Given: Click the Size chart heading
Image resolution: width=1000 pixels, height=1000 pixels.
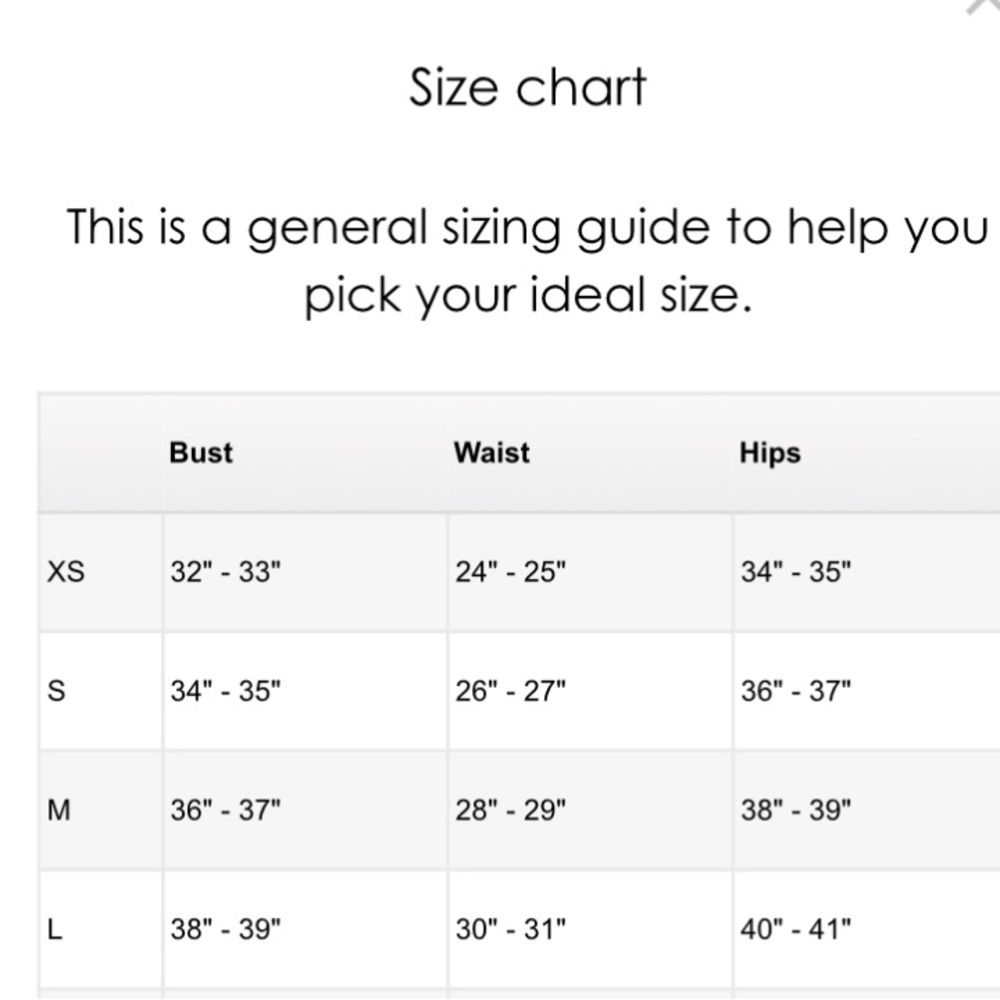Looking at the screenshot, I should pyautogui.click(x=527, y=87).
